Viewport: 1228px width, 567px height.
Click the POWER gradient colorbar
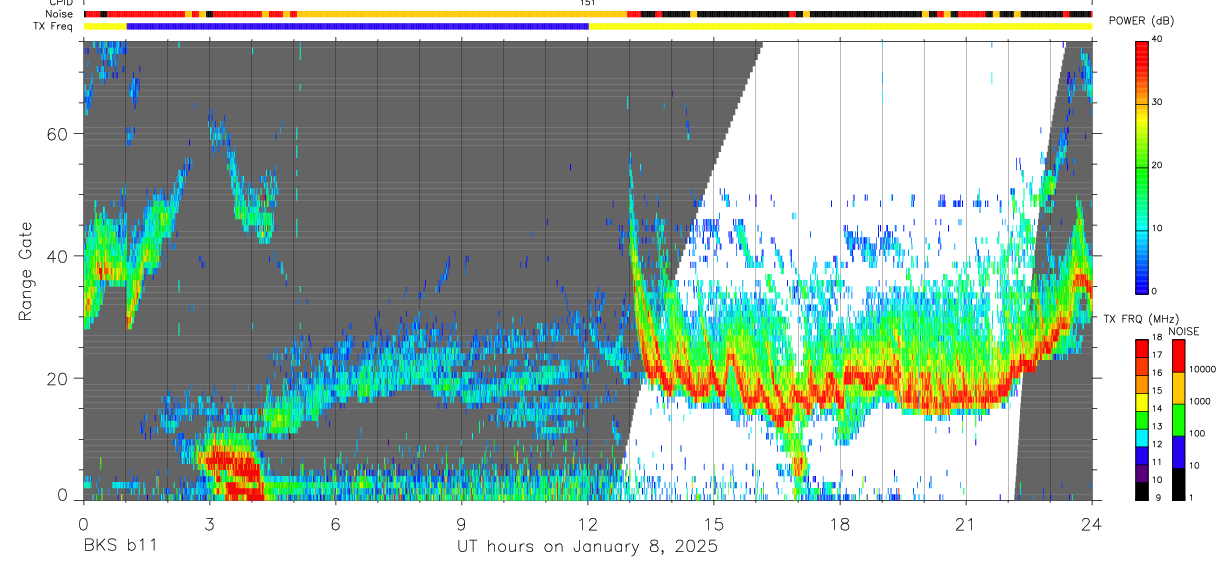1142,166
